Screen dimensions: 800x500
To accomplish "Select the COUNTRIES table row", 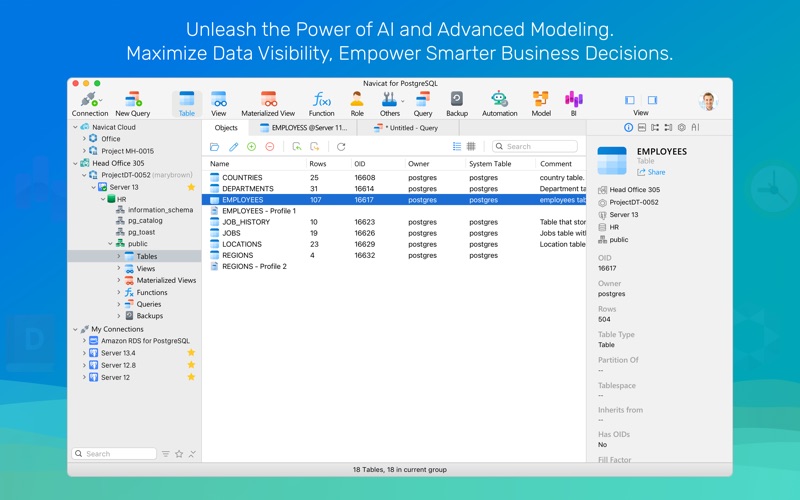I will [x=394, y=178].
